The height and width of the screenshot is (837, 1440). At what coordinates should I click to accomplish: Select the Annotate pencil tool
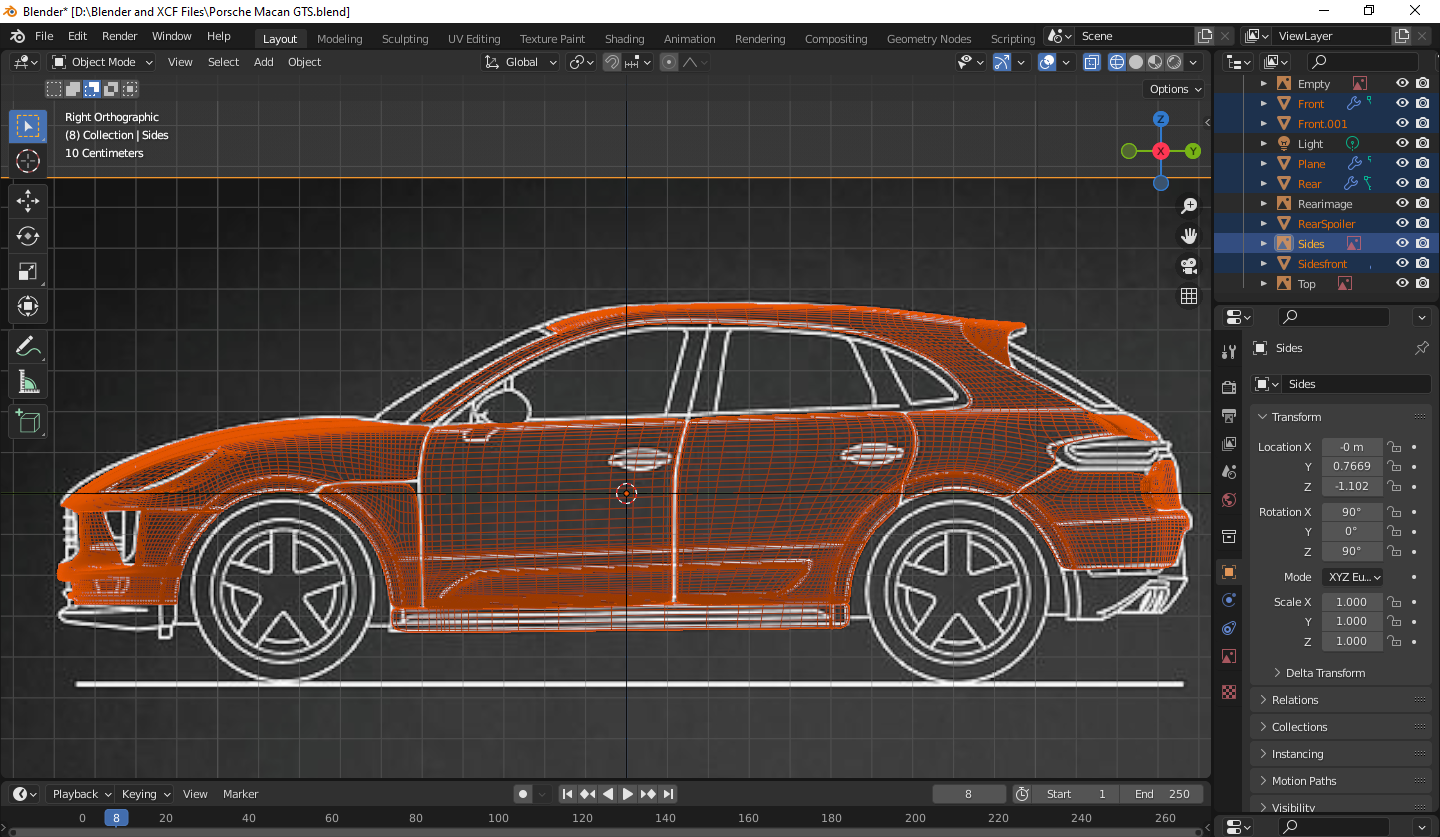click(x=28, y=347)
